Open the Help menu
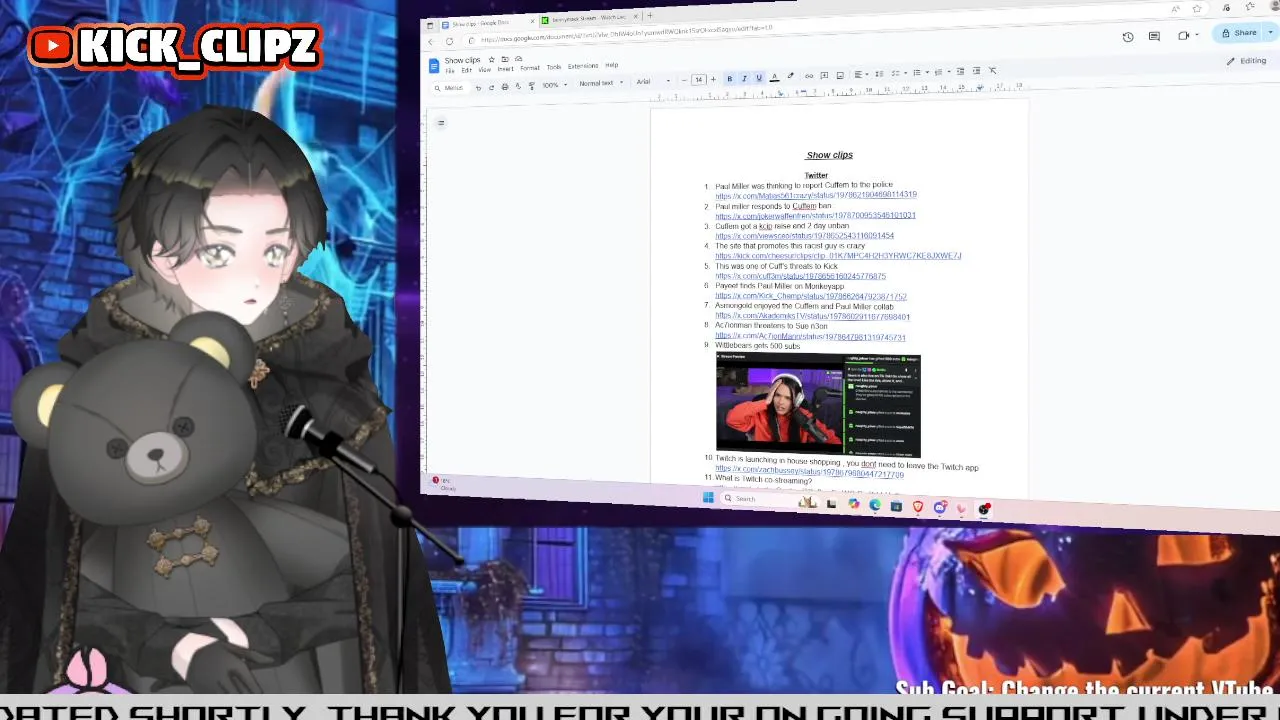Screen dimensions: 1280x720 [612, 65]
